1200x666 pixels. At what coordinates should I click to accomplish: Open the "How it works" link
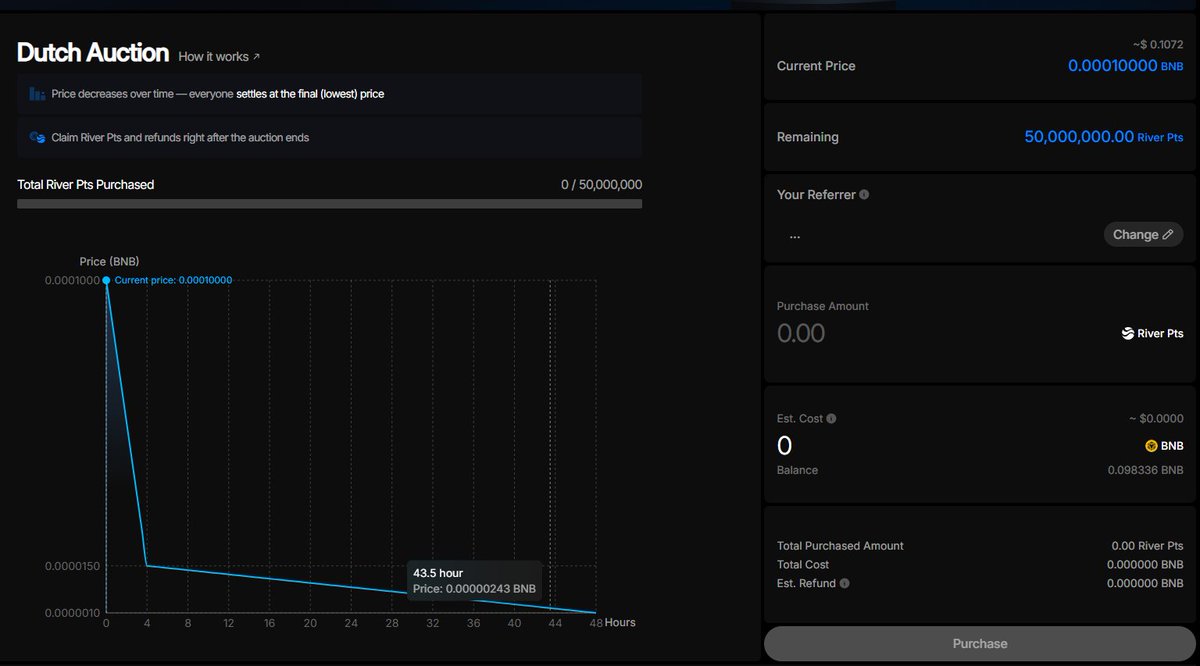219,57
